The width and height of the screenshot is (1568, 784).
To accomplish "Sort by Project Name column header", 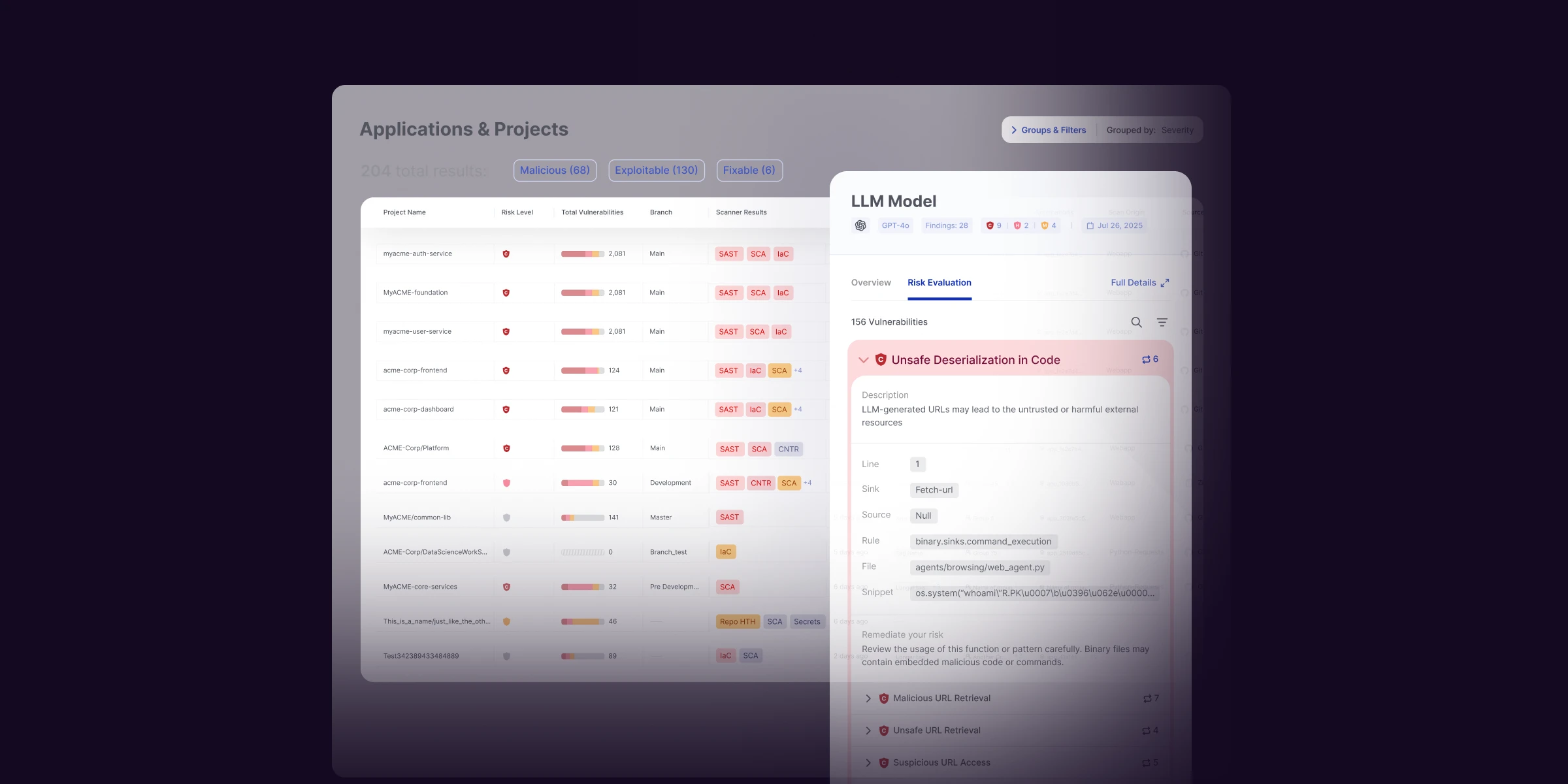I will 404,212.
